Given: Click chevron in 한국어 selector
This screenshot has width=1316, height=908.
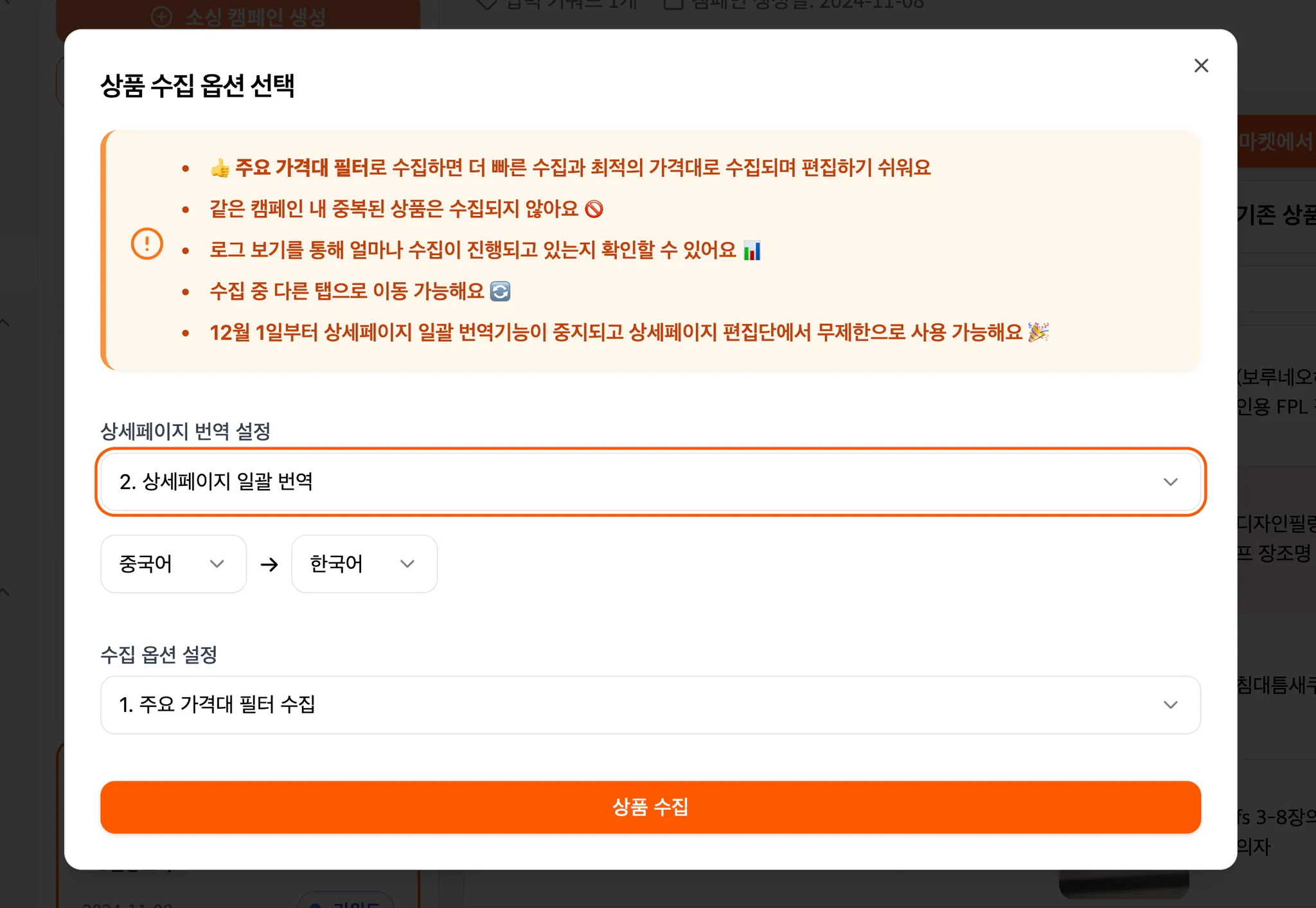Looking at the screenshot, I should pos(407,564).
